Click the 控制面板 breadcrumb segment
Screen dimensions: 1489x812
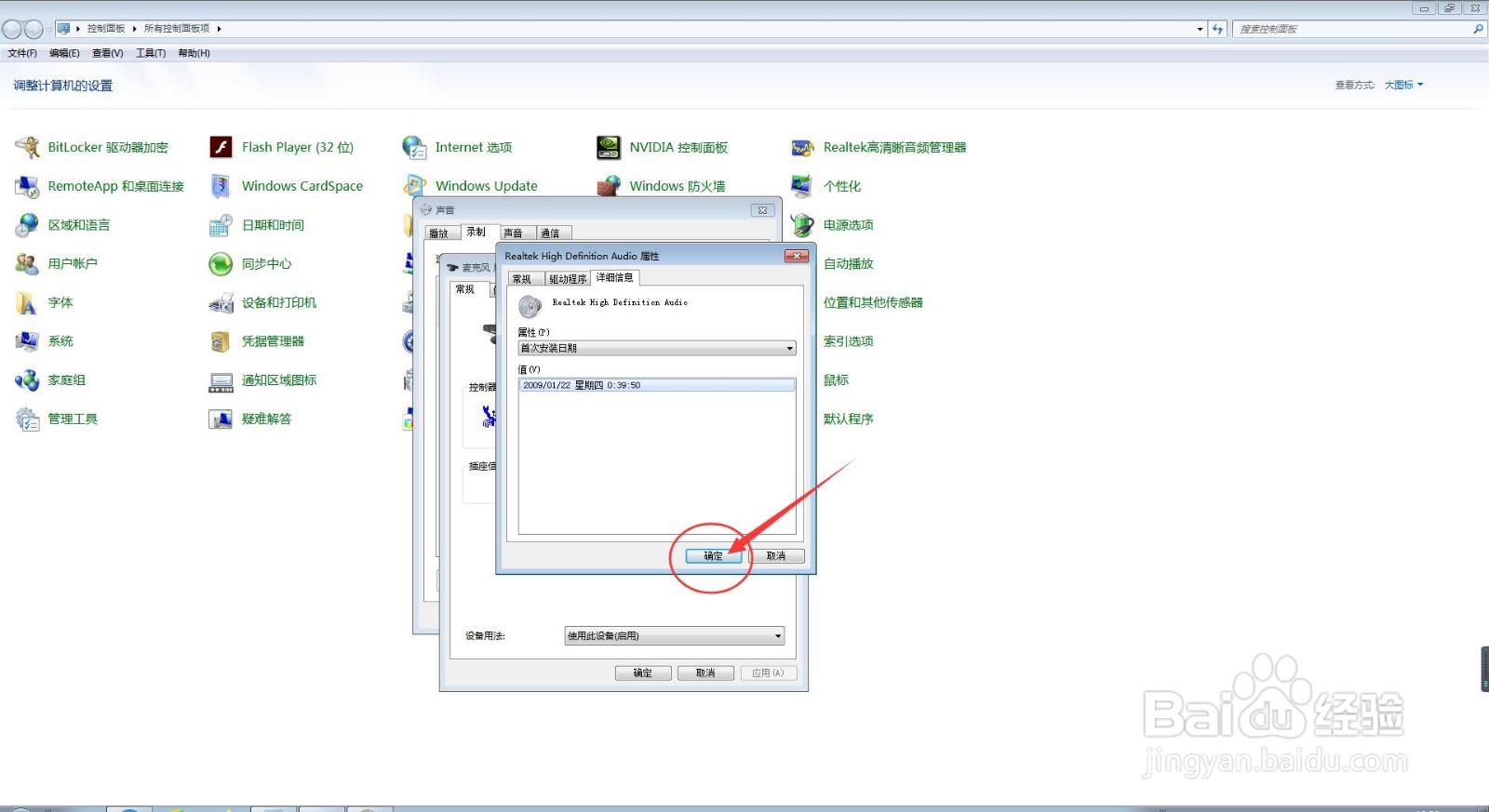click(x=106, y=29)
